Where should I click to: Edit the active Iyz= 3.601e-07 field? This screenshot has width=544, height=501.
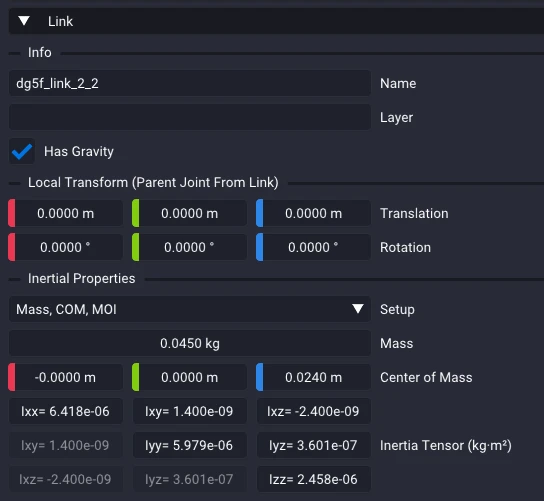pos(314,445)
